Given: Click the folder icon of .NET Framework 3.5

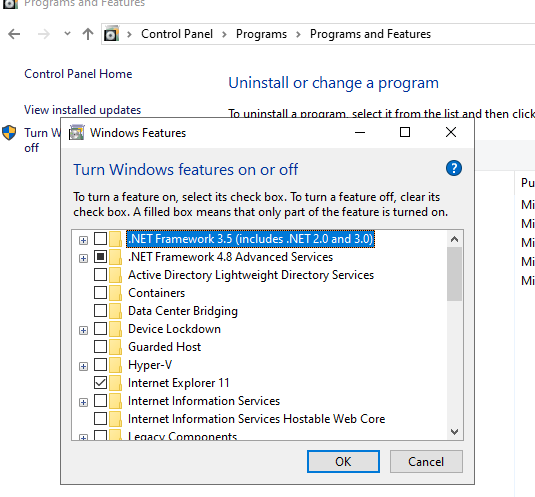Looking at the screenshot, I should tap(115, 239).
